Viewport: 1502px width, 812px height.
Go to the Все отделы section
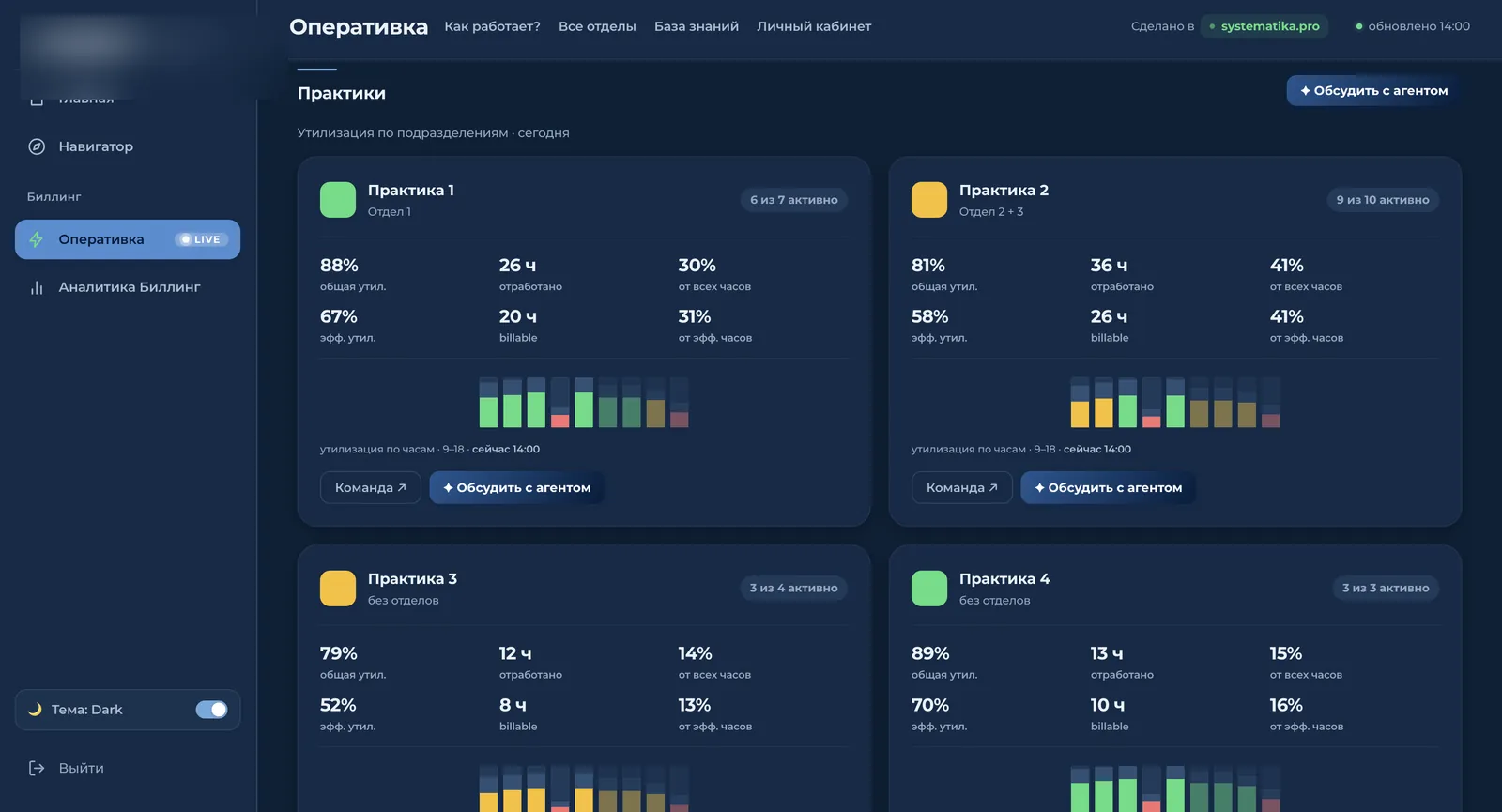[x=597, y=26]
